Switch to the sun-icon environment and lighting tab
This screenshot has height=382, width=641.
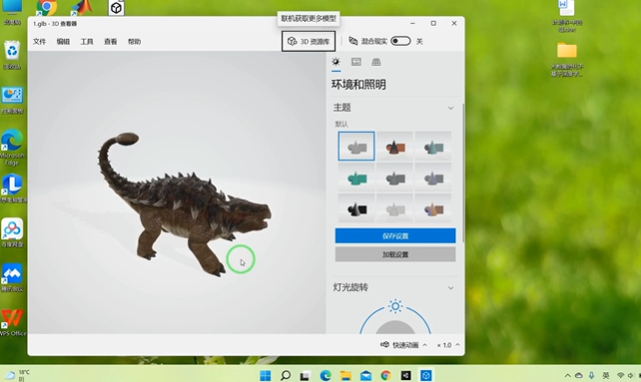click(336, 62)
